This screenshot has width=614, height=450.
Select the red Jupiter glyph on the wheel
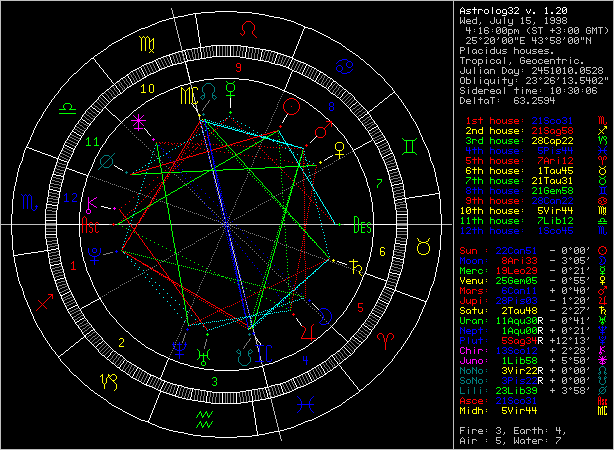pyautogui.click(x=308, y=332)
